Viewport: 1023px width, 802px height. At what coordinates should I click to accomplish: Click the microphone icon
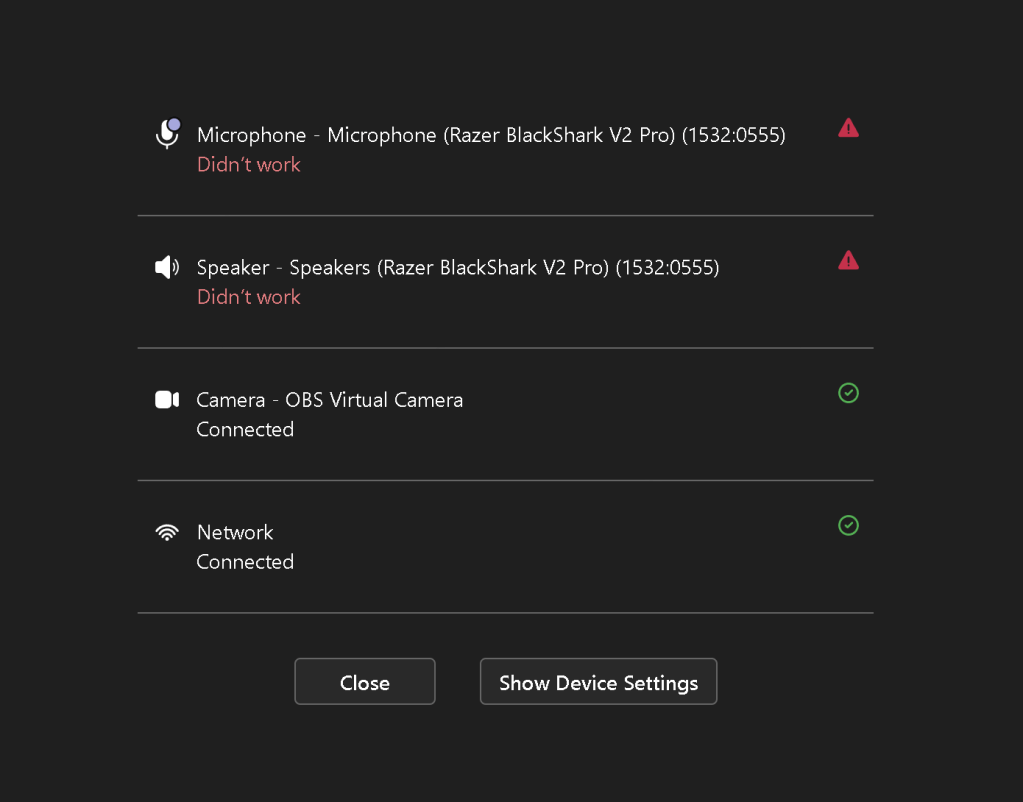pos(167,134)
